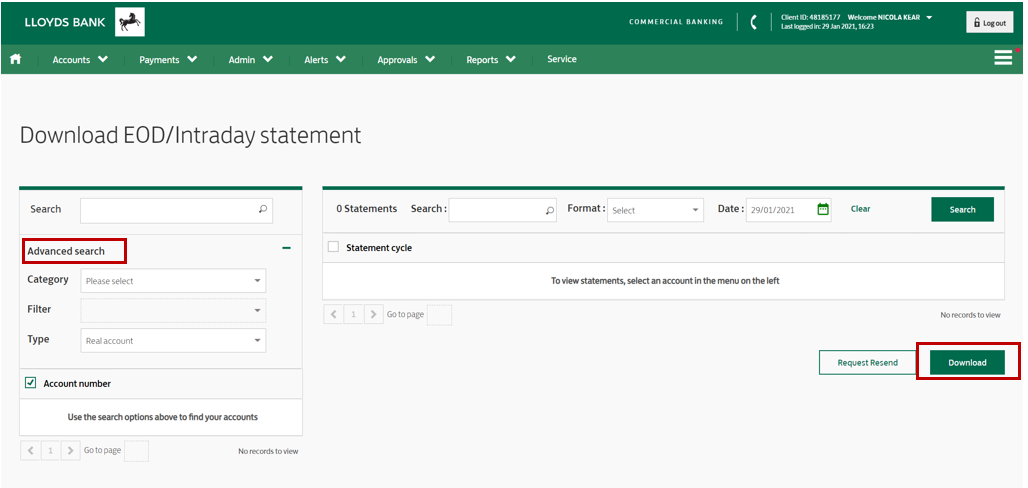The width and height of the screenshot is (1028, 488).
Task: Go to next page in accounts pager
Action: click(70, 451)
